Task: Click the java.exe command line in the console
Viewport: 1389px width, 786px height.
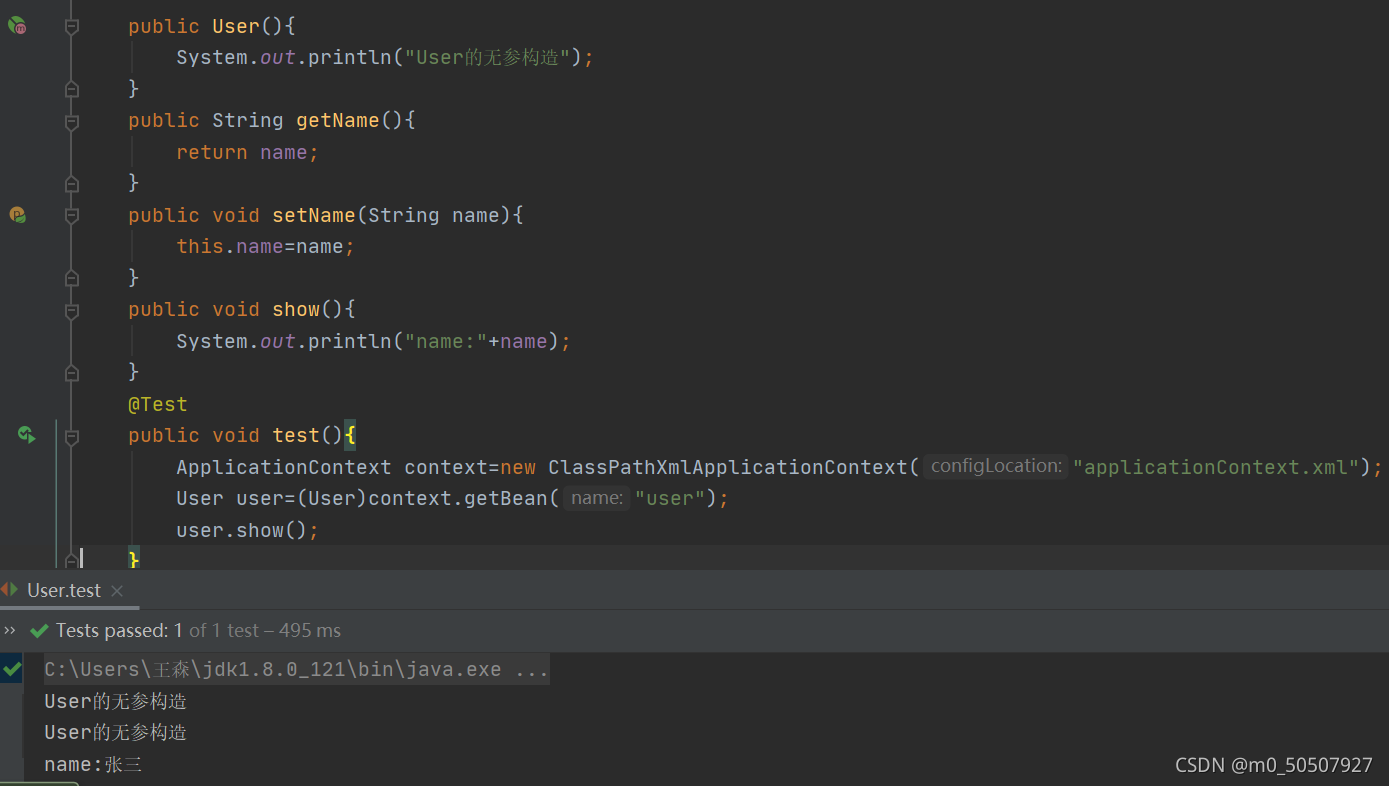Action: [297, 669]
